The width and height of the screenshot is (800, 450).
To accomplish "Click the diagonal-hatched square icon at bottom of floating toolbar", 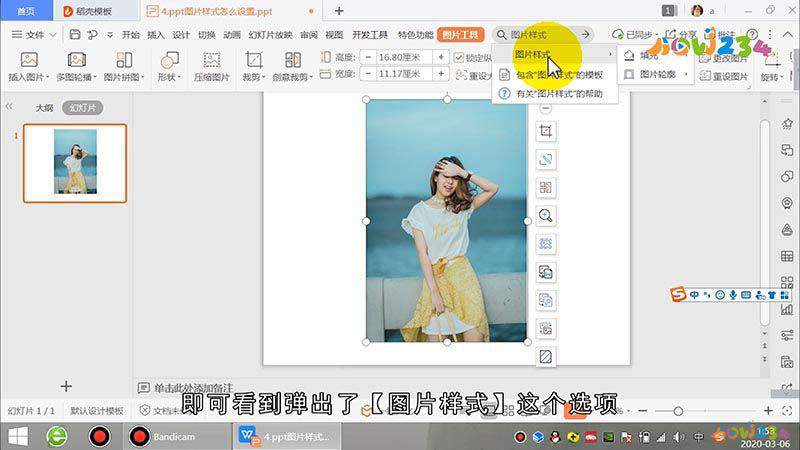I will [x=545, y=357].
